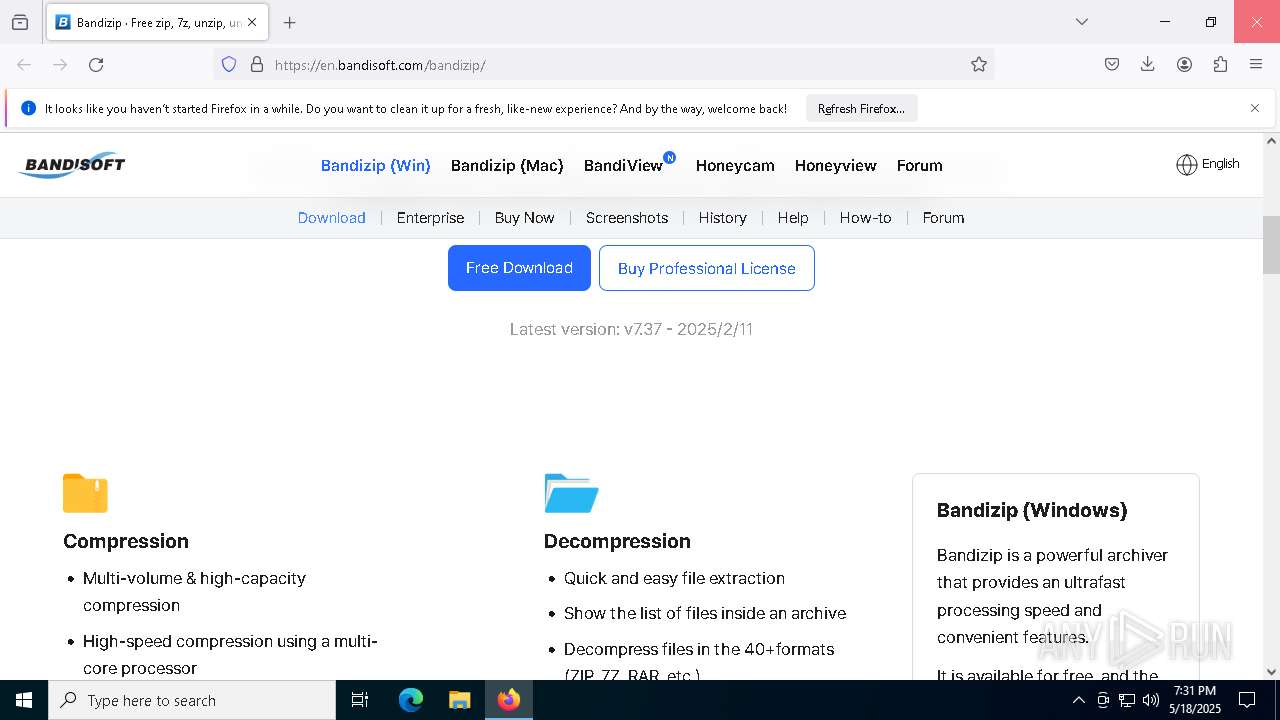Click the Latest version v7.37 text

tap(631, 329)
